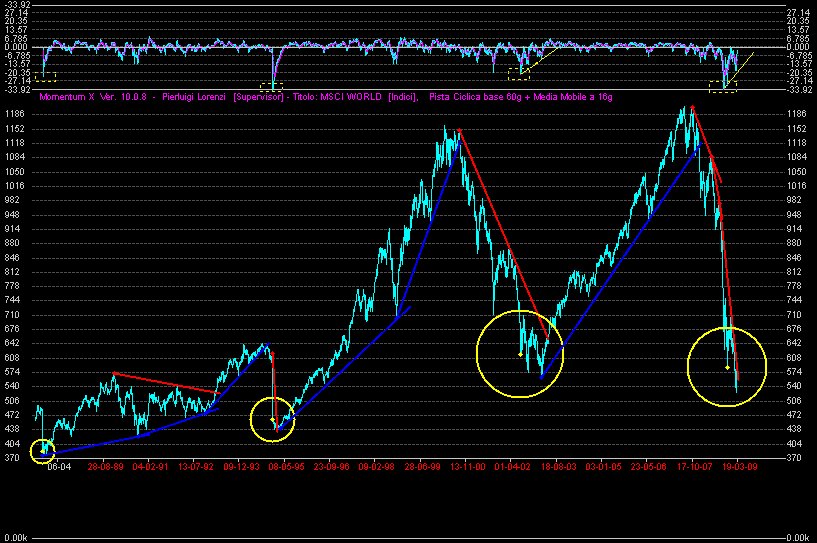The image size is (817, 543).
Task: Click the Media Mobile a 16g text
Action: tap(573, 97)
